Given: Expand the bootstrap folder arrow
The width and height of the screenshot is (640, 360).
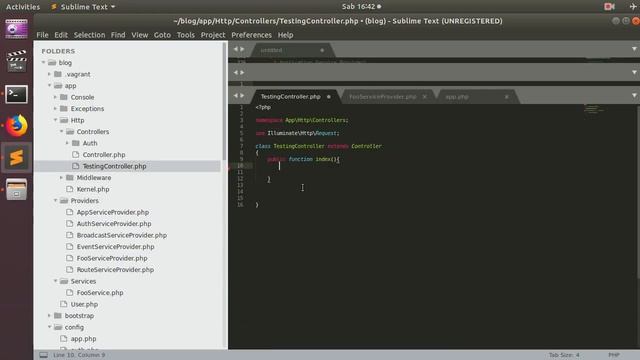Looking at the screenshot, I should pos(49,316).
